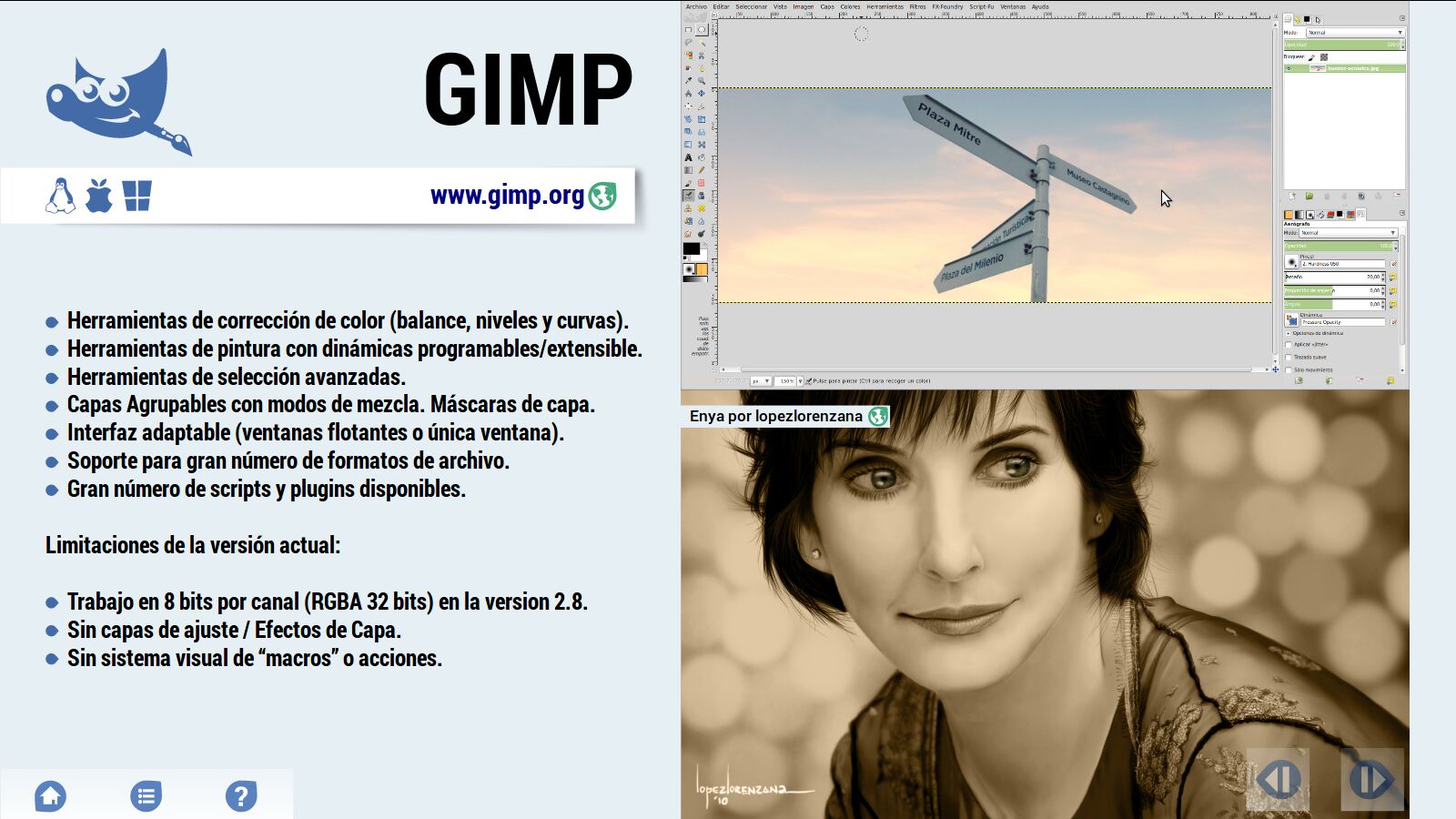
Task: Go to previous slide arrow button
Action: coord(1278,779)
